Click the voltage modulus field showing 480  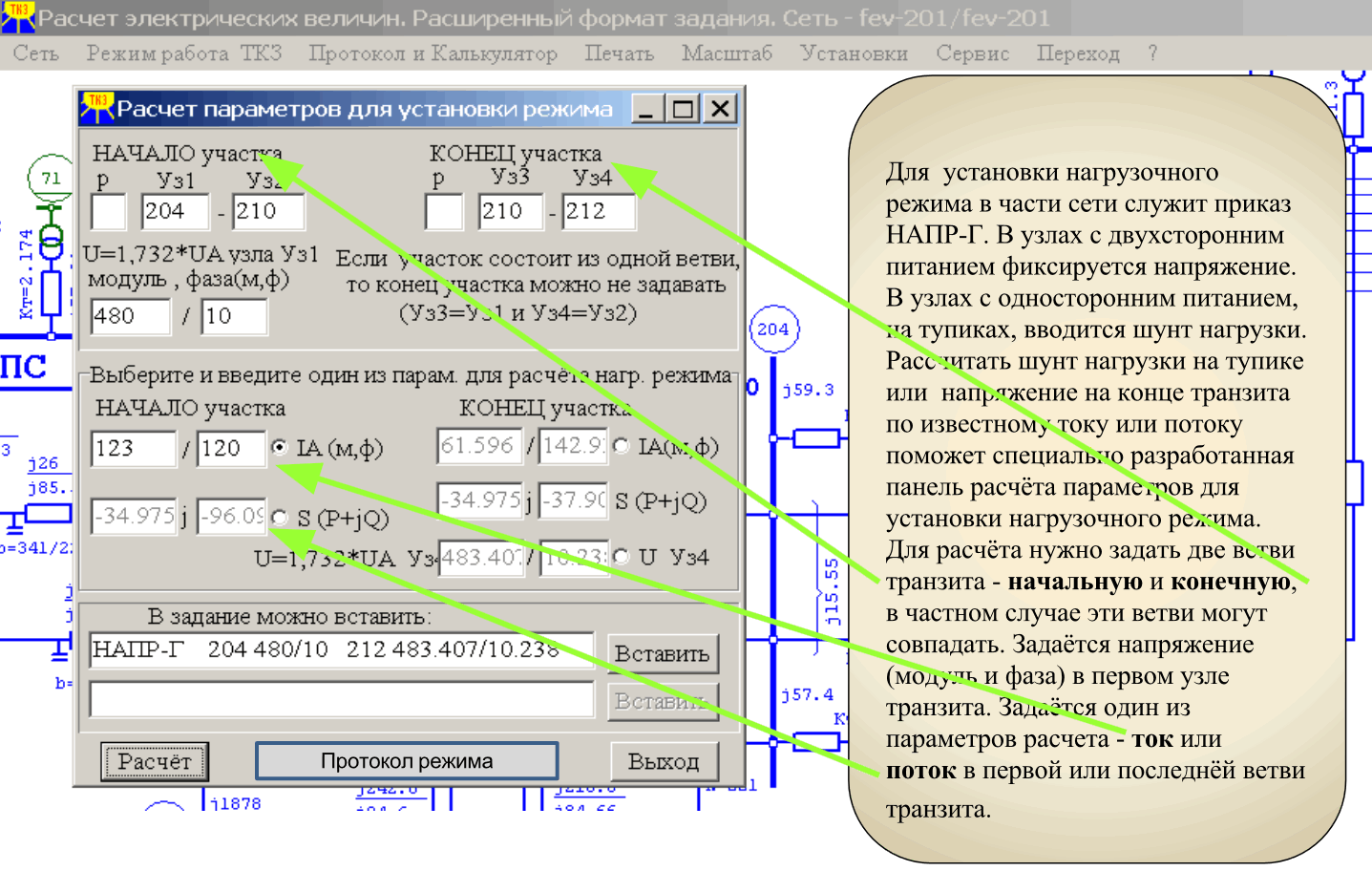[130, 316]
